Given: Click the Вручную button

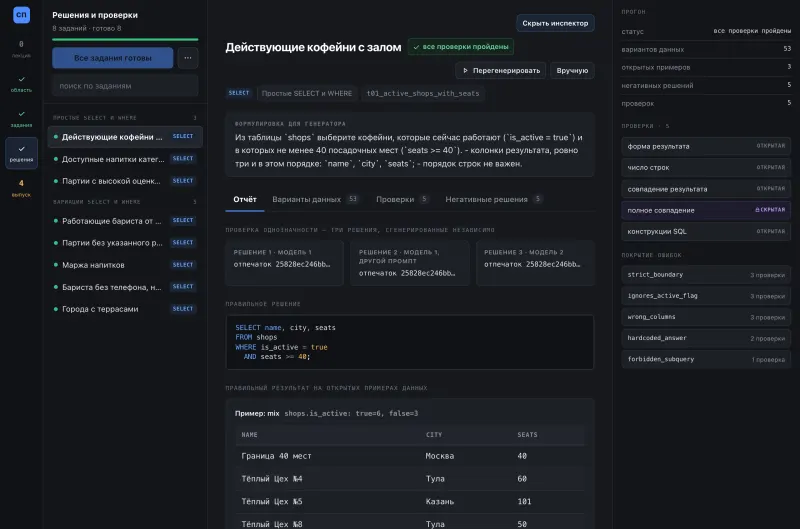Looking at the screenshot, I should coord(572,70).
